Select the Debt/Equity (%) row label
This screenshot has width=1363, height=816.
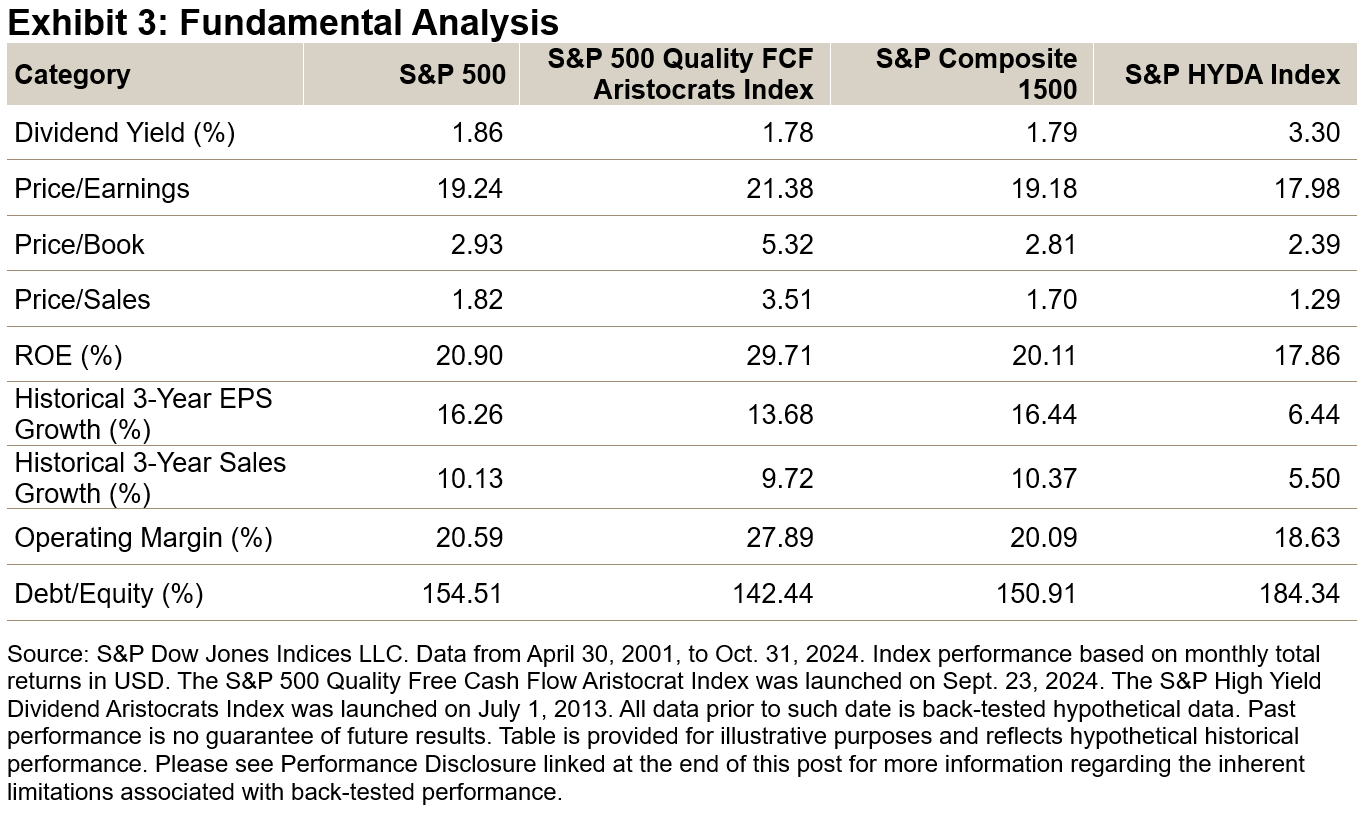pos(109,594)
